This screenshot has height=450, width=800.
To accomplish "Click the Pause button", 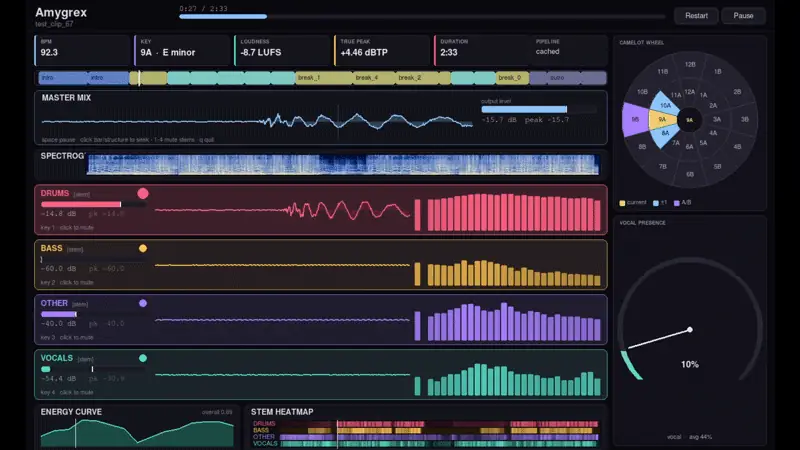I will (x=743, y=16).
